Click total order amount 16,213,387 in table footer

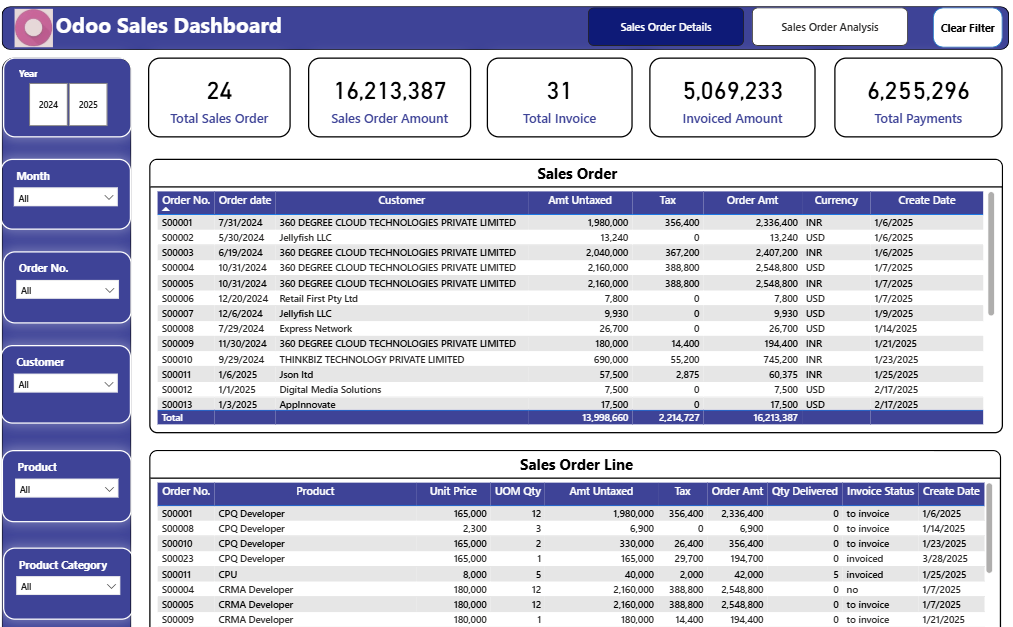click(775, 418)
